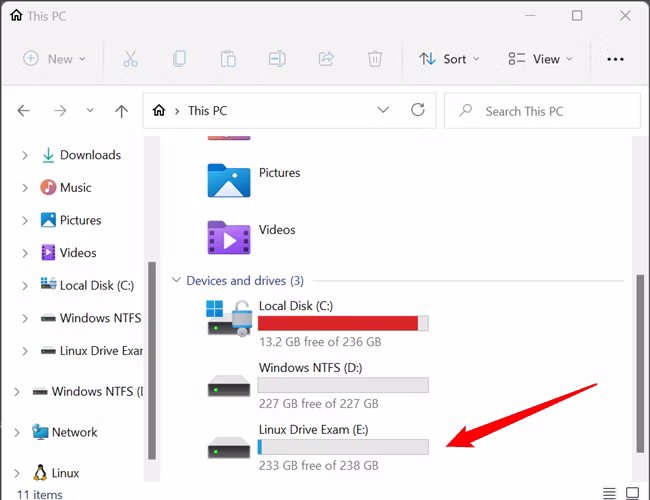Click the Share icon in toolbar
Viewport: 650px width, 500px height.
pyautogui.click(x=326, y=59)
